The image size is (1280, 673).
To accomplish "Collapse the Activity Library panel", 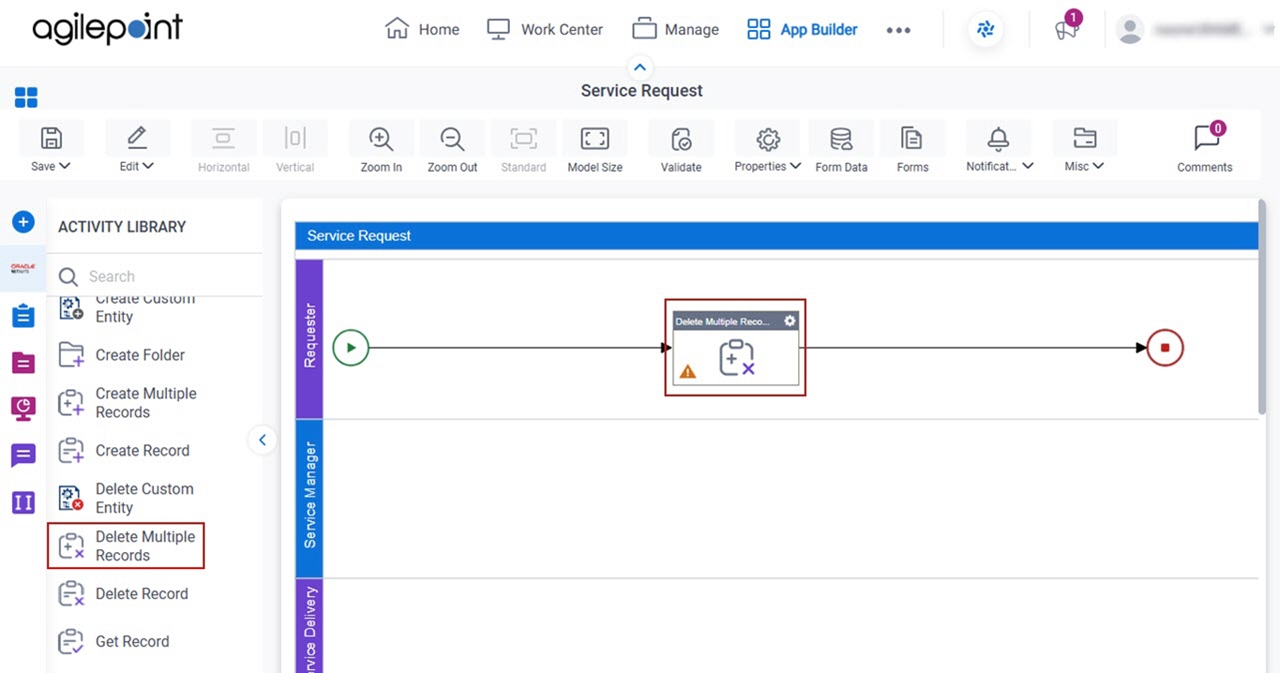I will [262, 440].
